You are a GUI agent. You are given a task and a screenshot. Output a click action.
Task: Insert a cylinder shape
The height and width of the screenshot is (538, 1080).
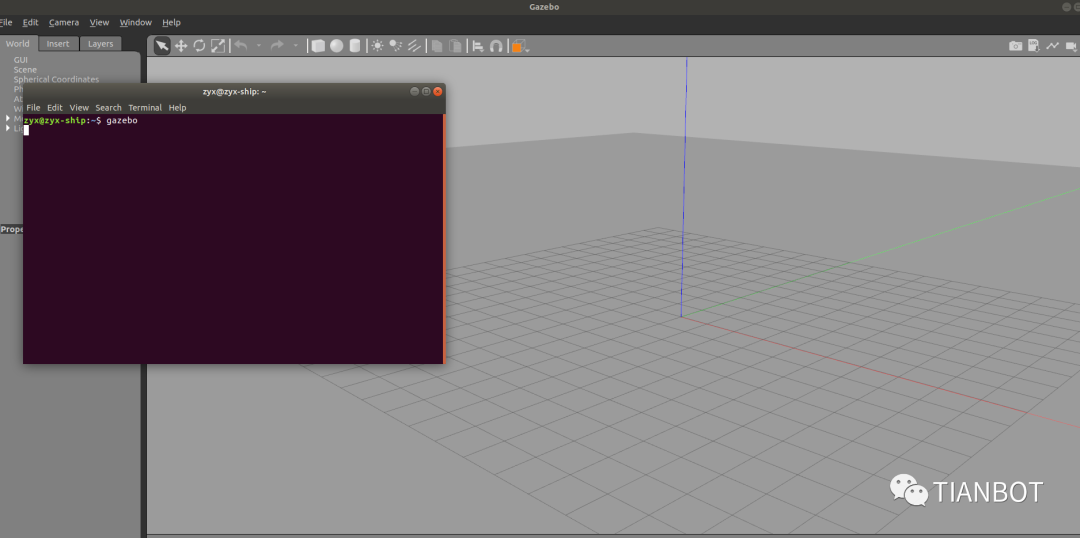coord(355,45)
